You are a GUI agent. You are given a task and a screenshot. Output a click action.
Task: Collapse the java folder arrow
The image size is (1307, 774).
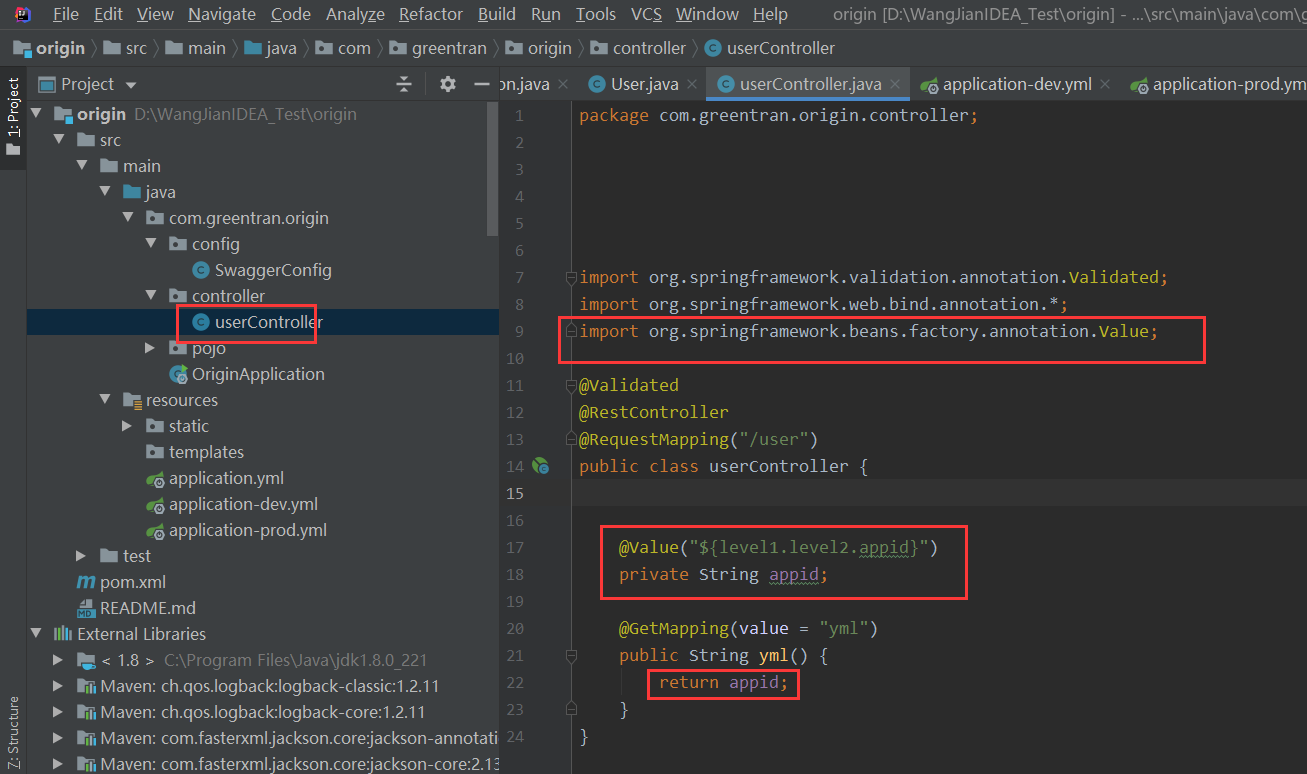(105, 191)
